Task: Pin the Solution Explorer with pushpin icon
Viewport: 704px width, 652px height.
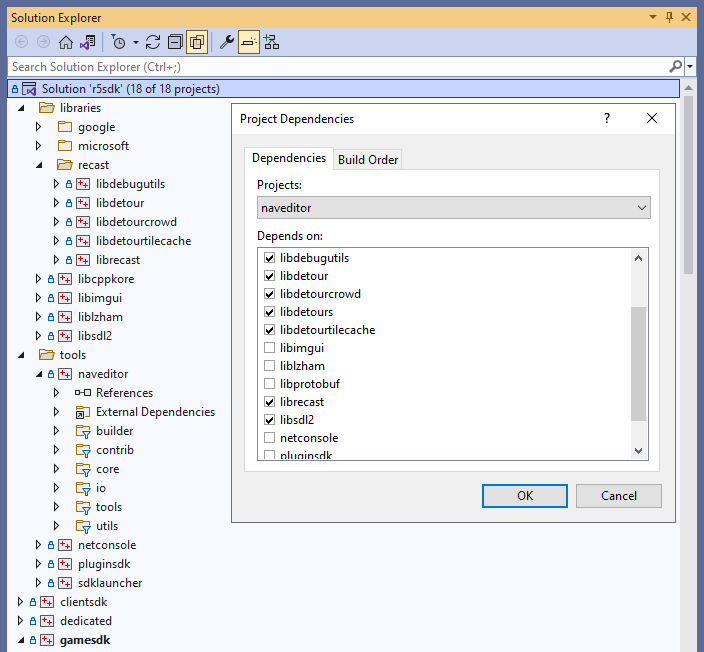Action: click(x=669, y=17)
